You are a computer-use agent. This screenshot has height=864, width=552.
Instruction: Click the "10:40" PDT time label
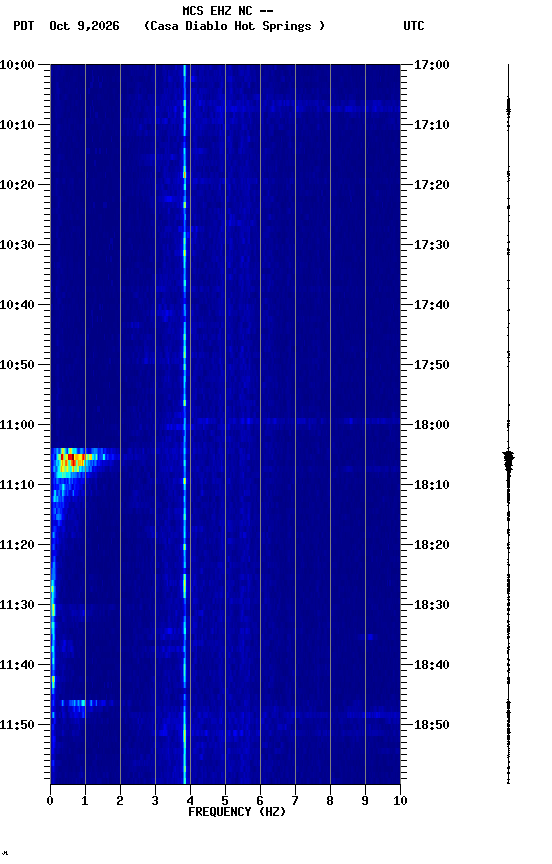point(17,305)
